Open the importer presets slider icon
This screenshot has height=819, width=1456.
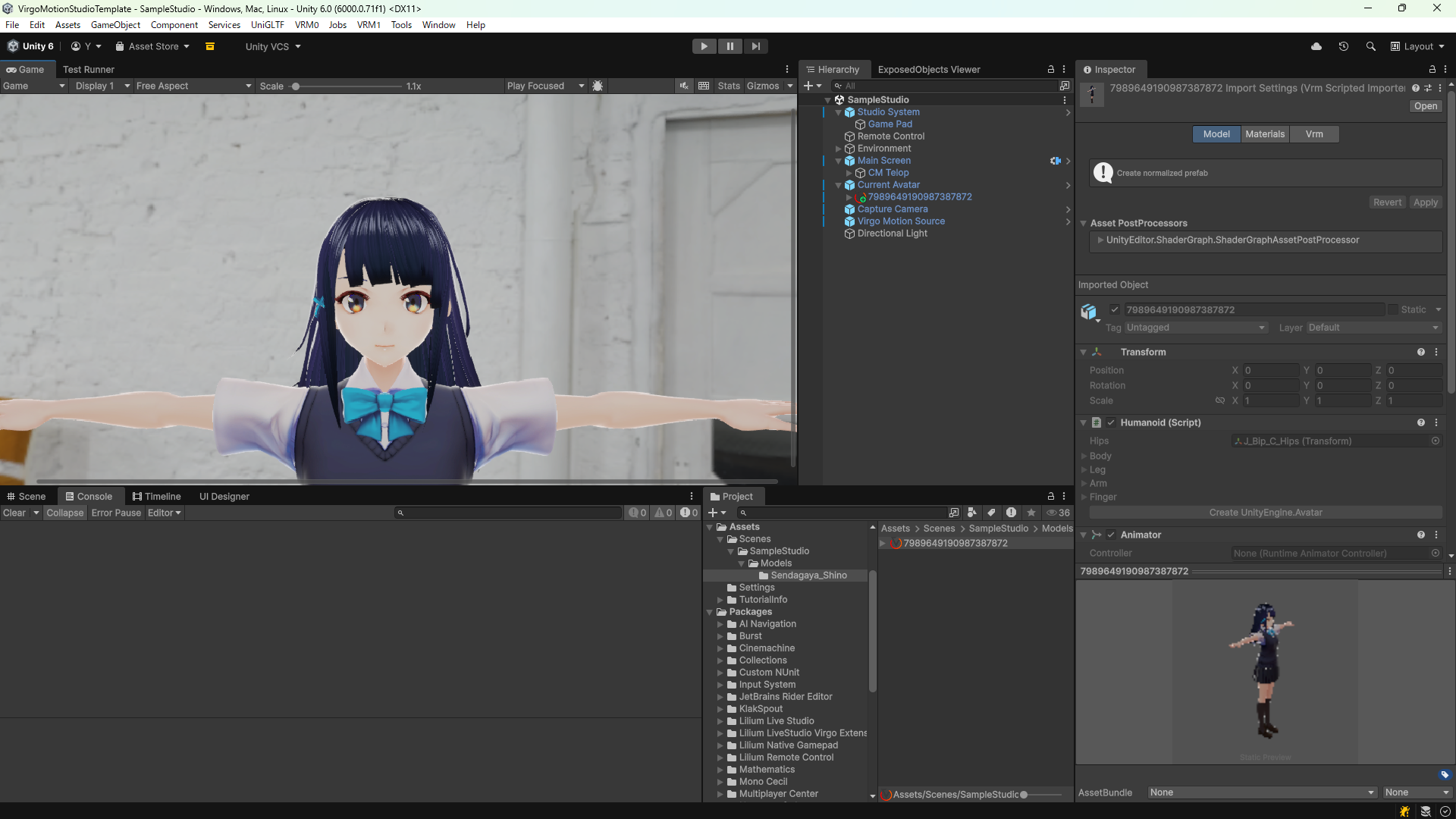click(1428, 88)
